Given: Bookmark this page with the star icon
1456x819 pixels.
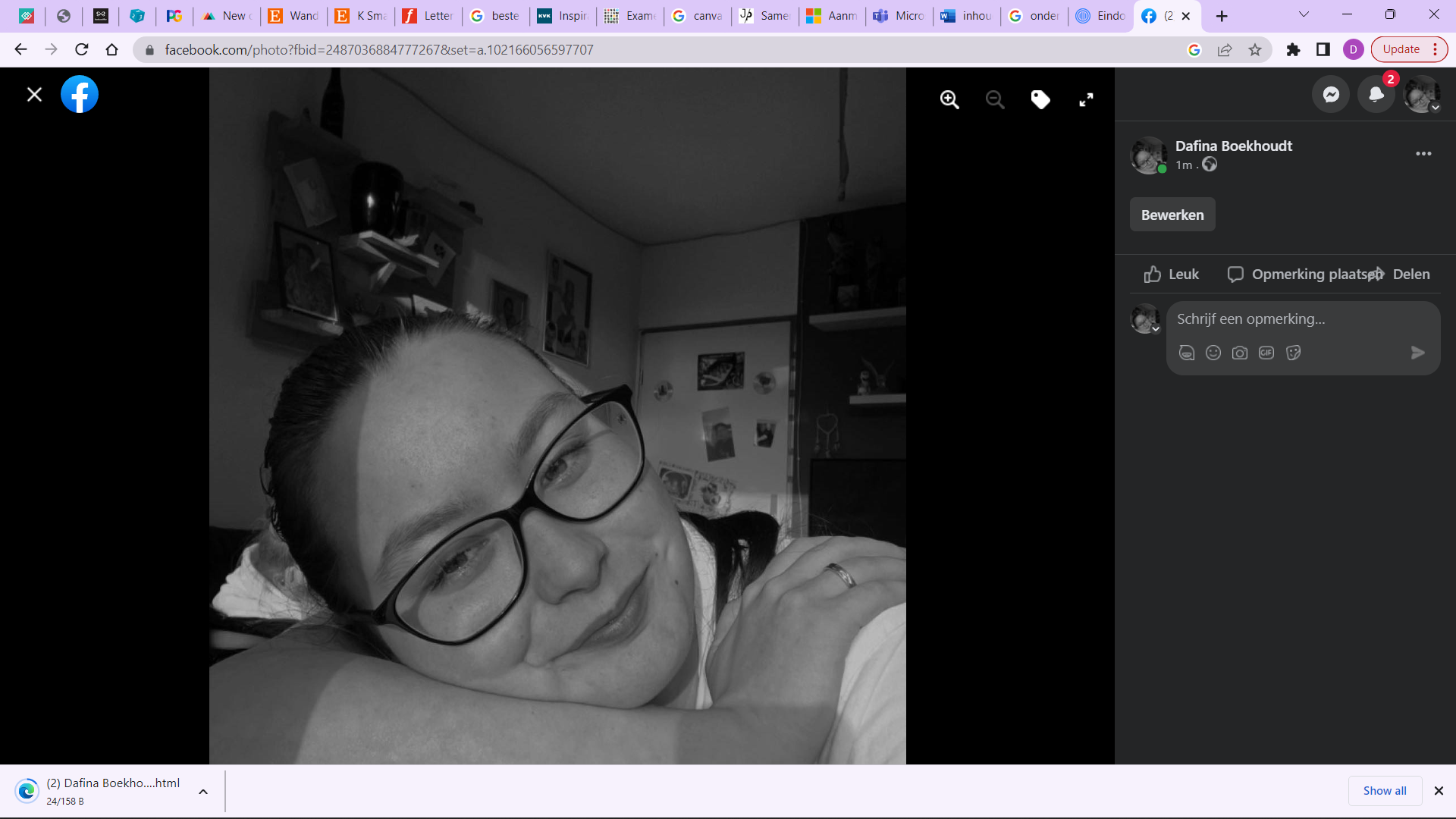Looking at the screenshot, I should pos(1255,49).
